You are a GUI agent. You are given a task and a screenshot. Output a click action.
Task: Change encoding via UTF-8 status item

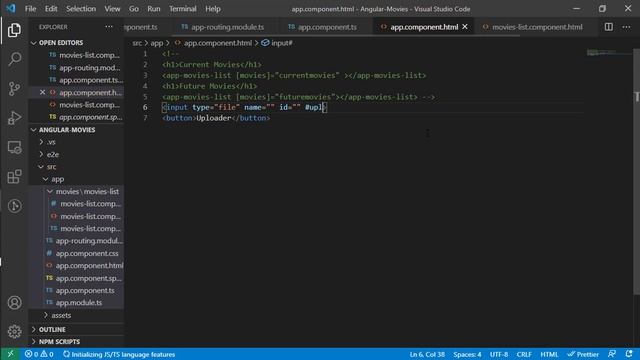[499, 354]
